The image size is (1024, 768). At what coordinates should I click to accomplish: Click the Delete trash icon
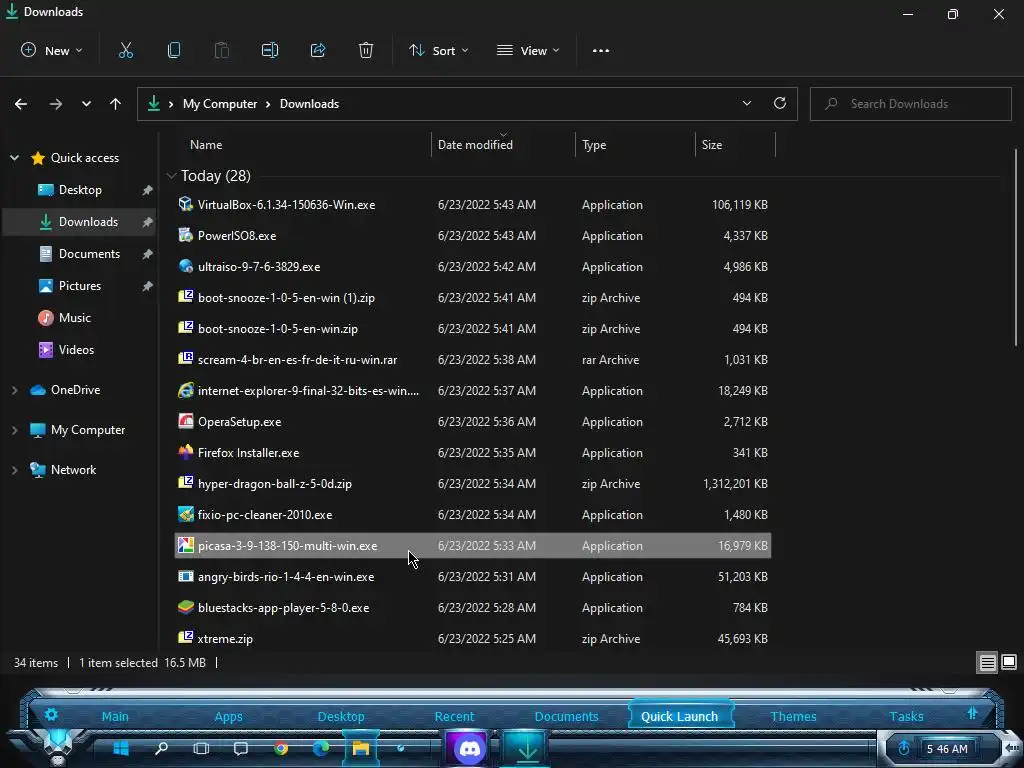click(366, 50)
